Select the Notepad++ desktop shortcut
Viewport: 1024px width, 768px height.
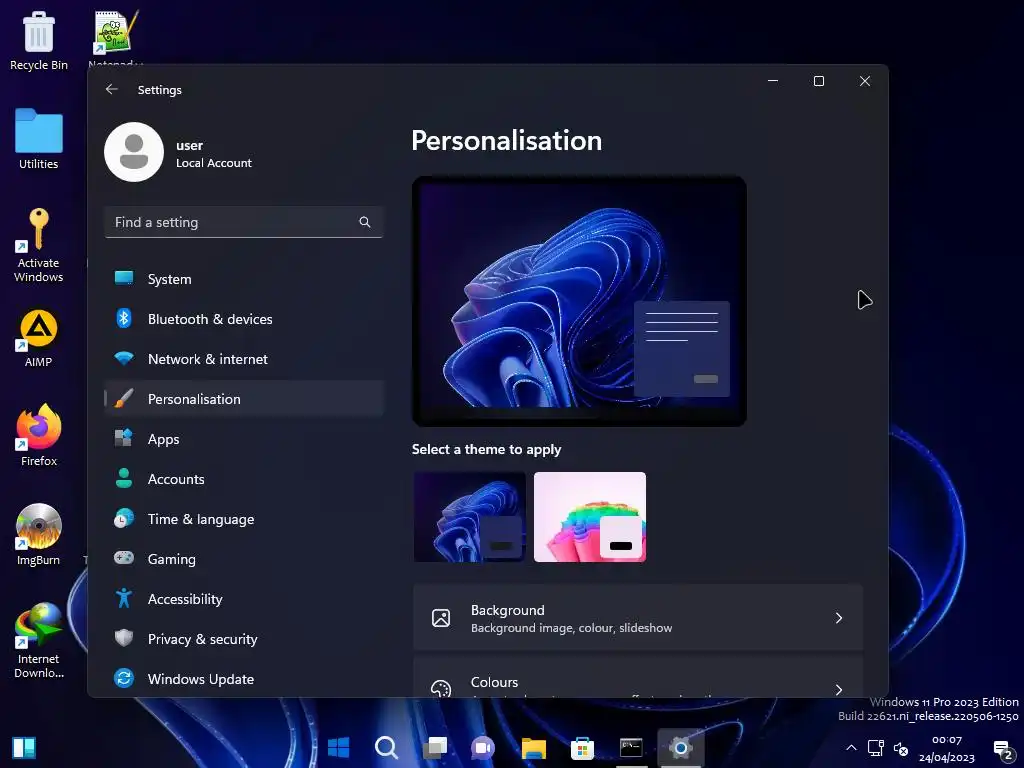116,37
